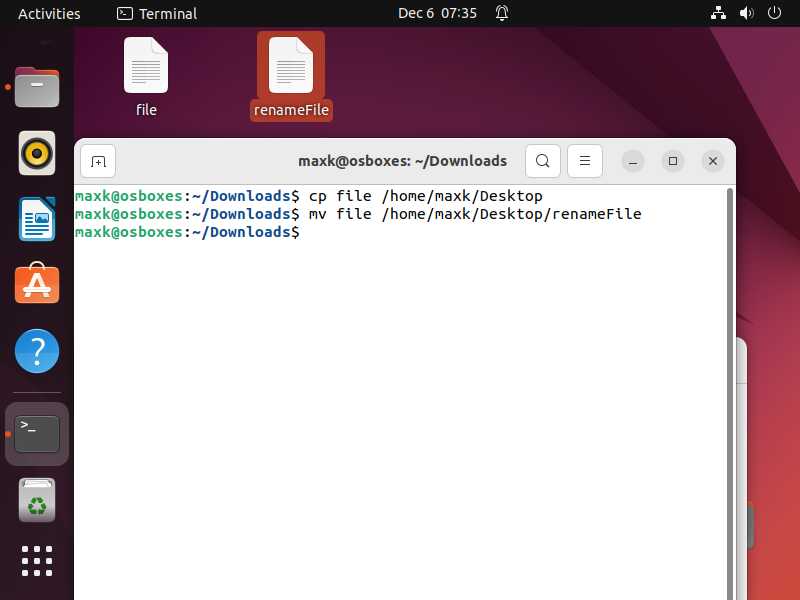Open Help from the dock
Viewport: 800px width, 600px height.
(37, 351)
